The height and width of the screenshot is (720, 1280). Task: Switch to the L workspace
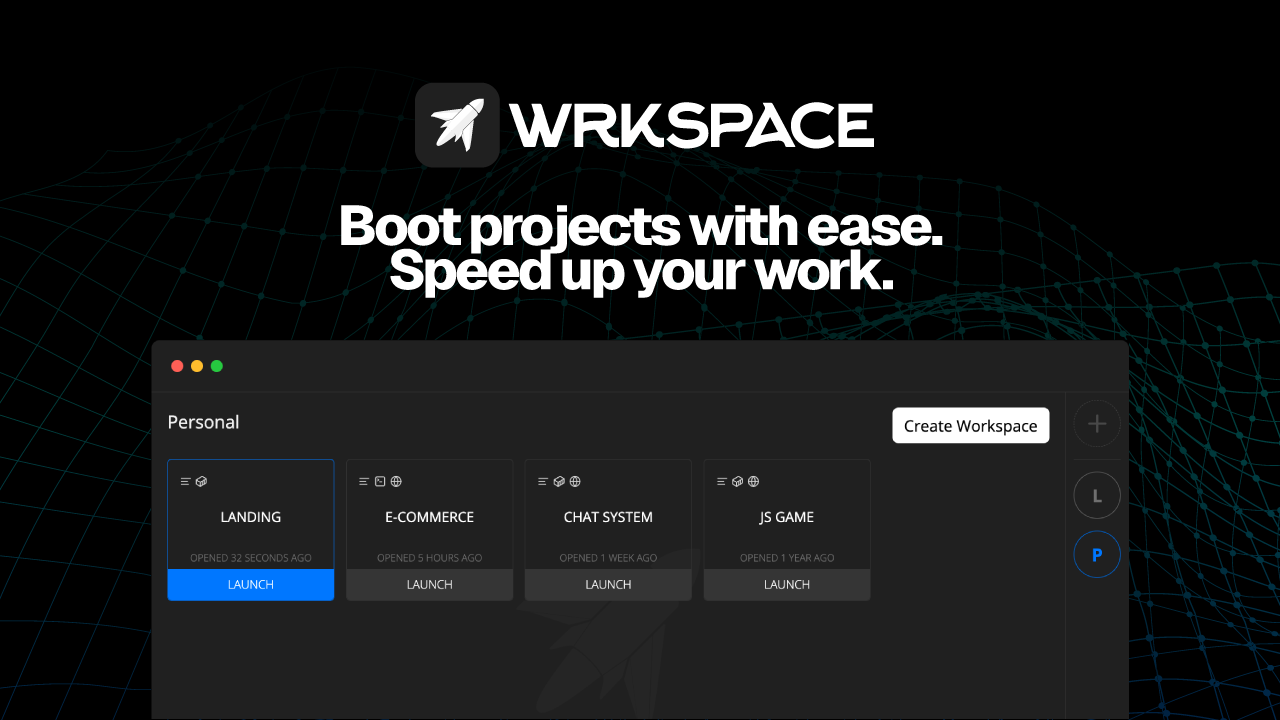point(1097,494)
